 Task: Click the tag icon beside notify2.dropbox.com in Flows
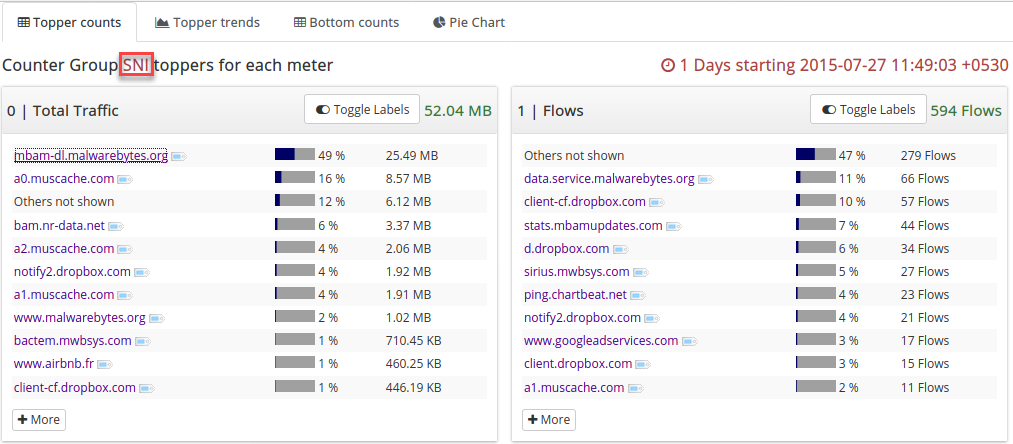click(653, 319)
